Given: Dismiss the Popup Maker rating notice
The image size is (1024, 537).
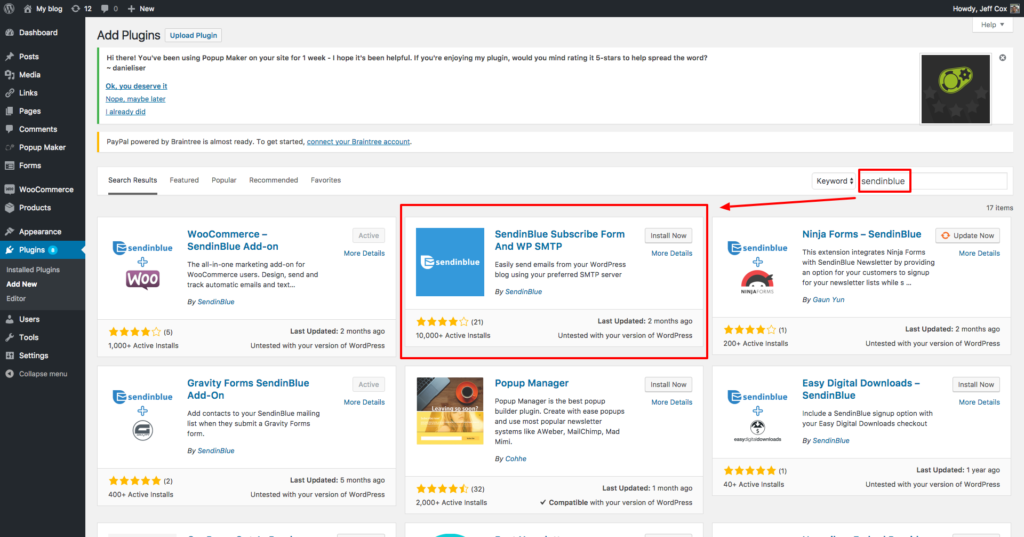Looking at the screenshot, I should tap(1002, 57).
